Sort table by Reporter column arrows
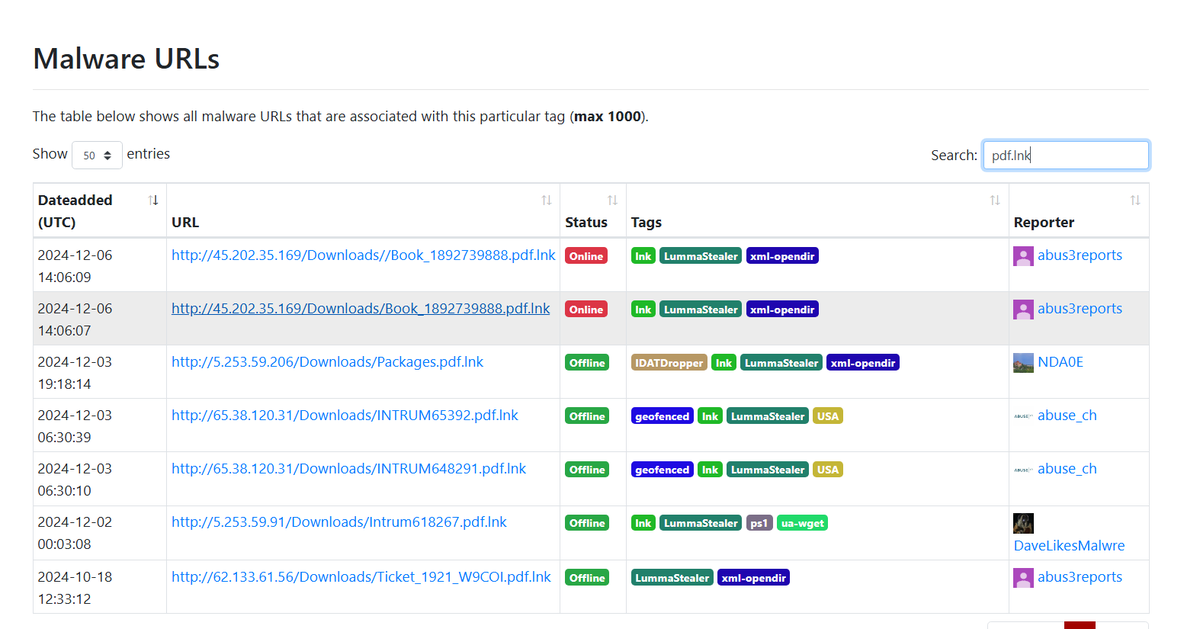The image size is (1200, 629). tap(1135, 200)
